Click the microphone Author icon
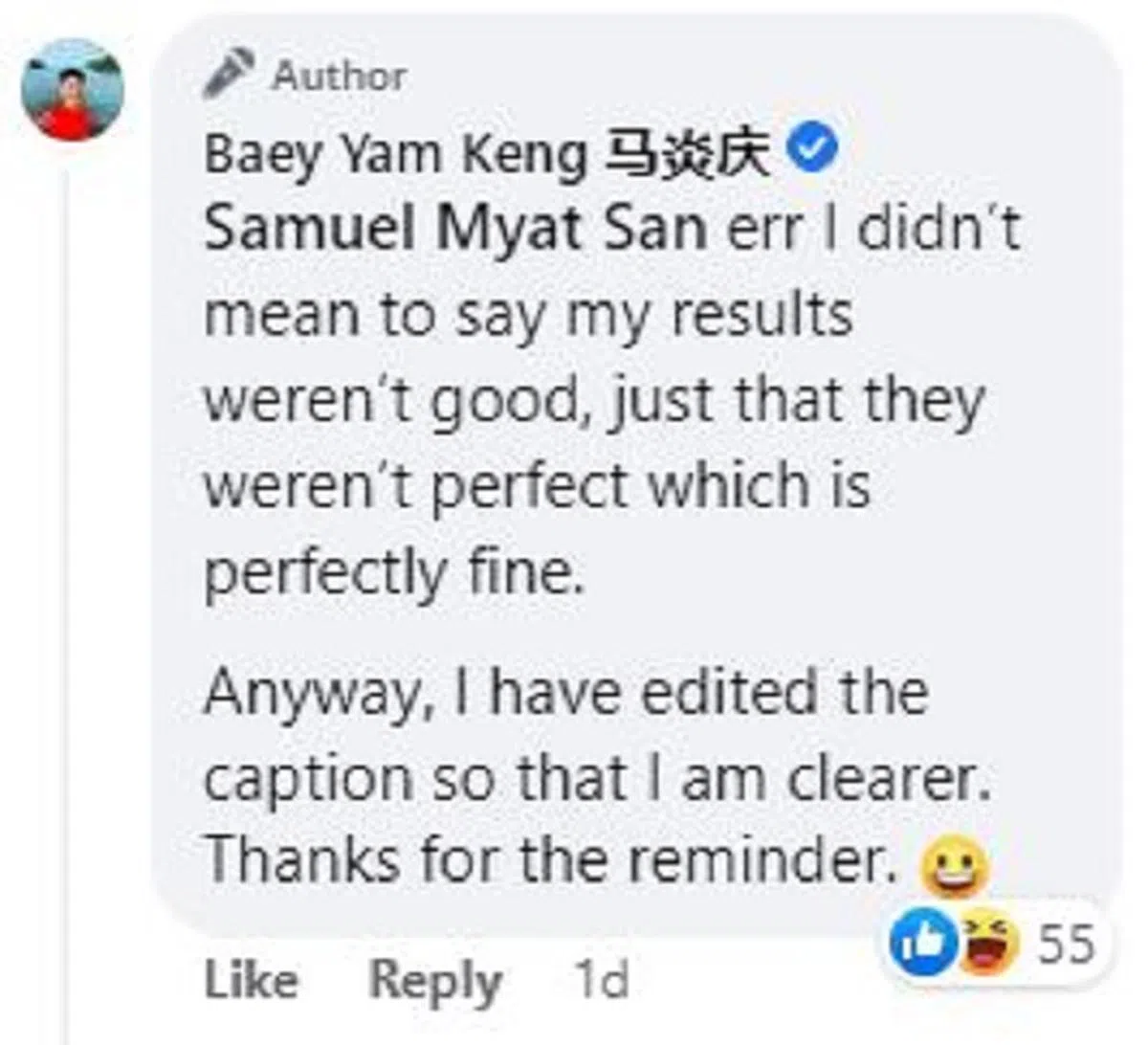The height and width of the screenshot is (1045, 1148). click(x=228, y=75)
